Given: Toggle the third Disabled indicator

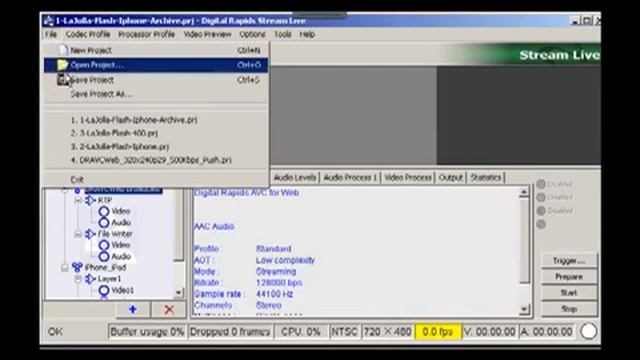Looking at the screenshot, I should (541, 211).
